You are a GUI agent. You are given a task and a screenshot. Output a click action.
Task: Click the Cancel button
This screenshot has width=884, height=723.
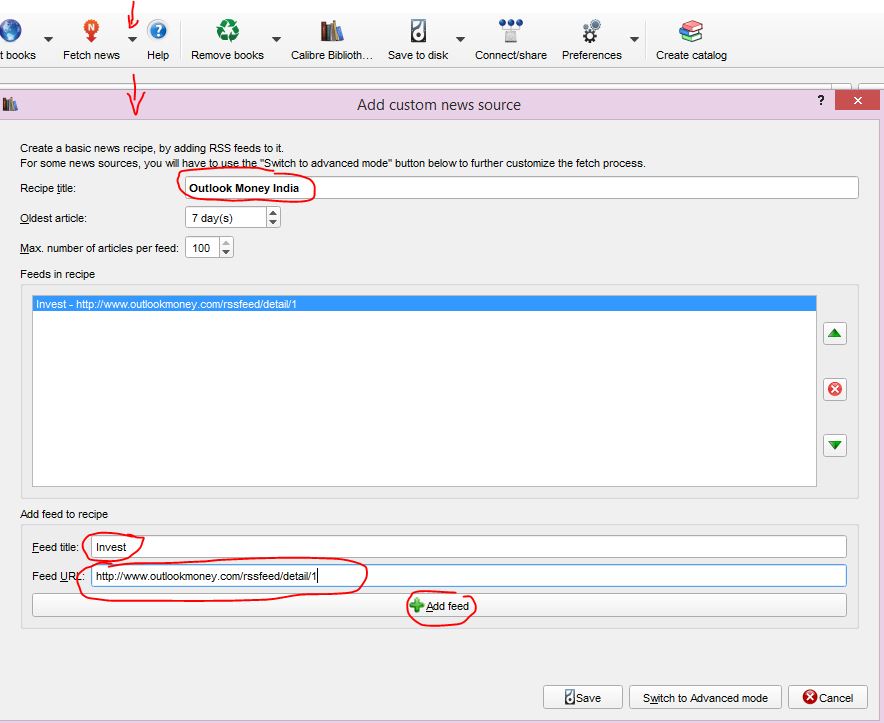828,697
